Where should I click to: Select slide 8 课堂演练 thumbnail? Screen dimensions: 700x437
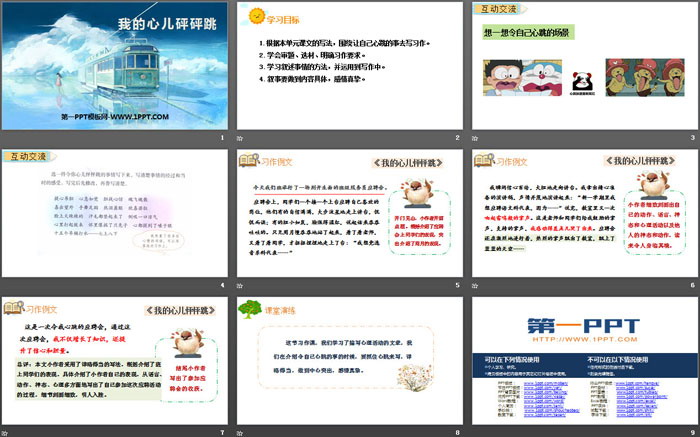click(350, 361)
